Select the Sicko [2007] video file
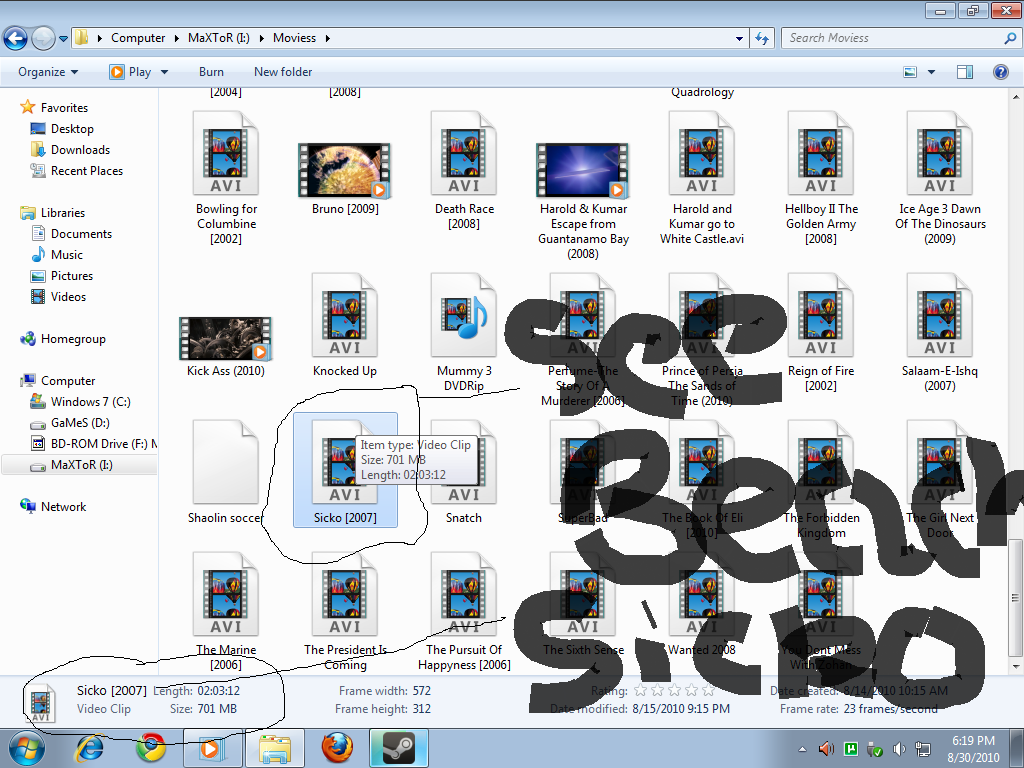 [345, 470]
